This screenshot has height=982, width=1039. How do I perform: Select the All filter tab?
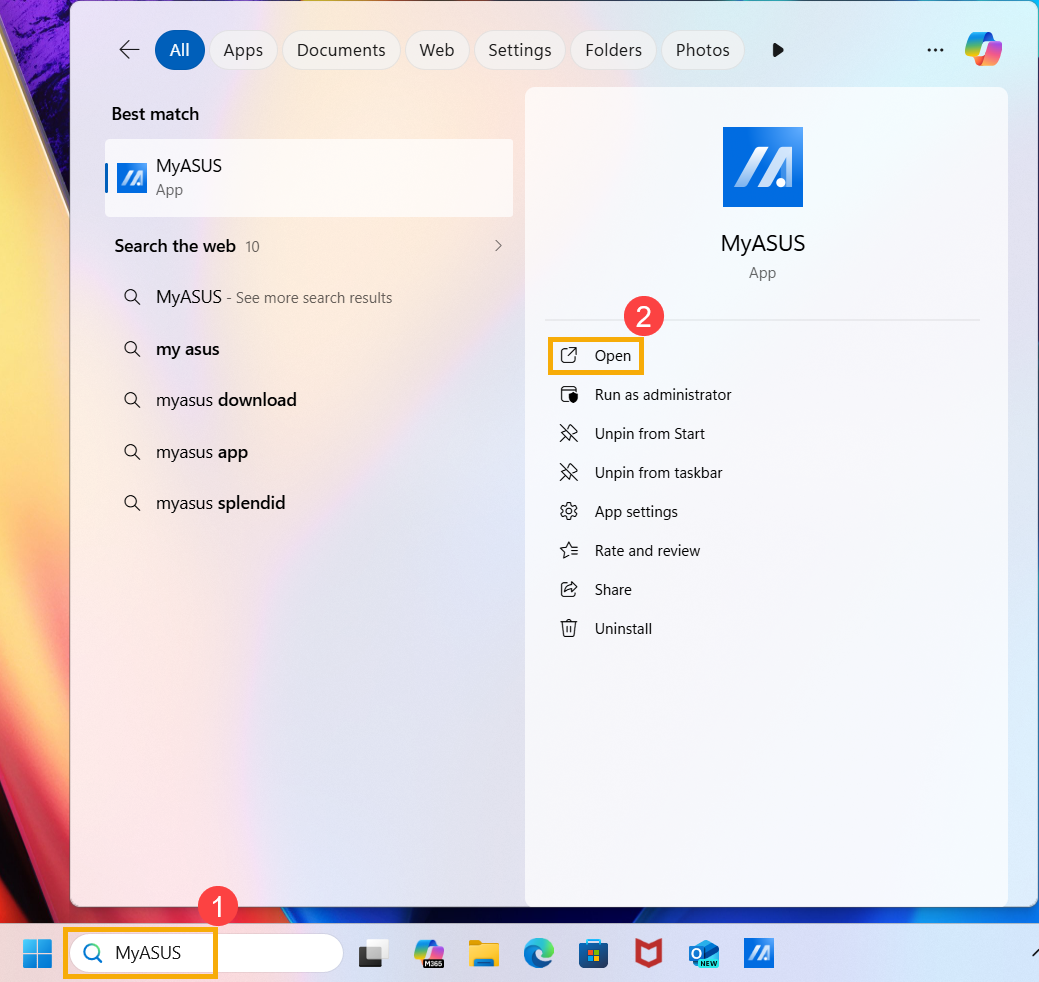pyautogui.click(x=180, y=50)
